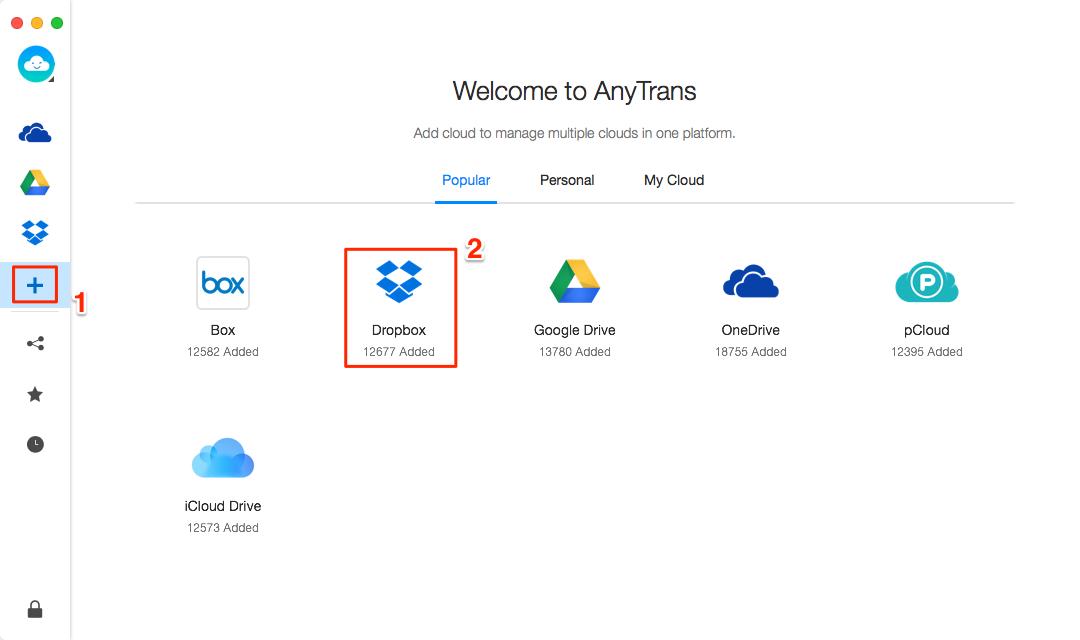Click the "13780 Added" count
The image size is (1080, 640).
tap(574, 351)
